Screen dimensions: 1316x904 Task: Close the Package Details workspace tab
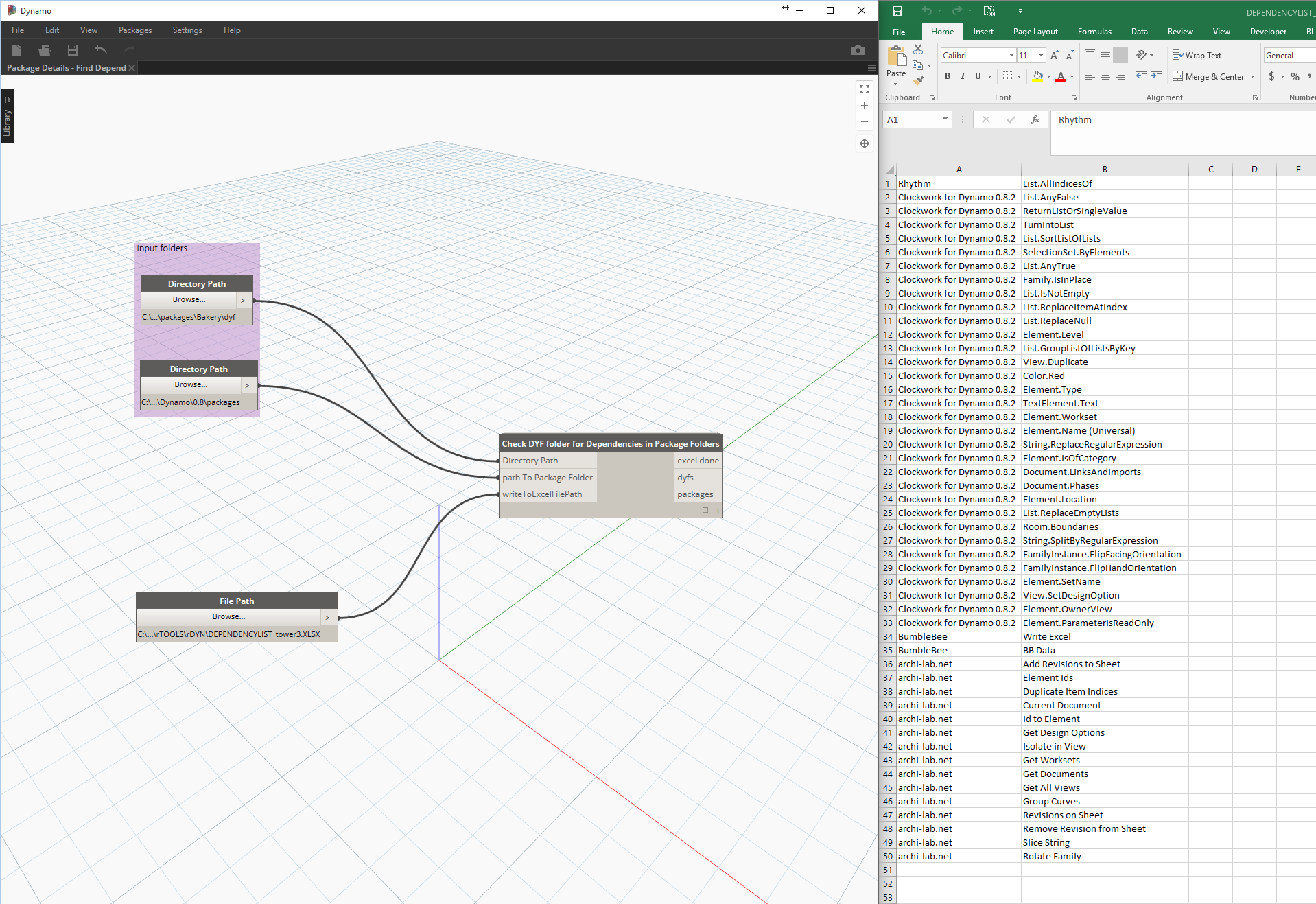(132, 68)
